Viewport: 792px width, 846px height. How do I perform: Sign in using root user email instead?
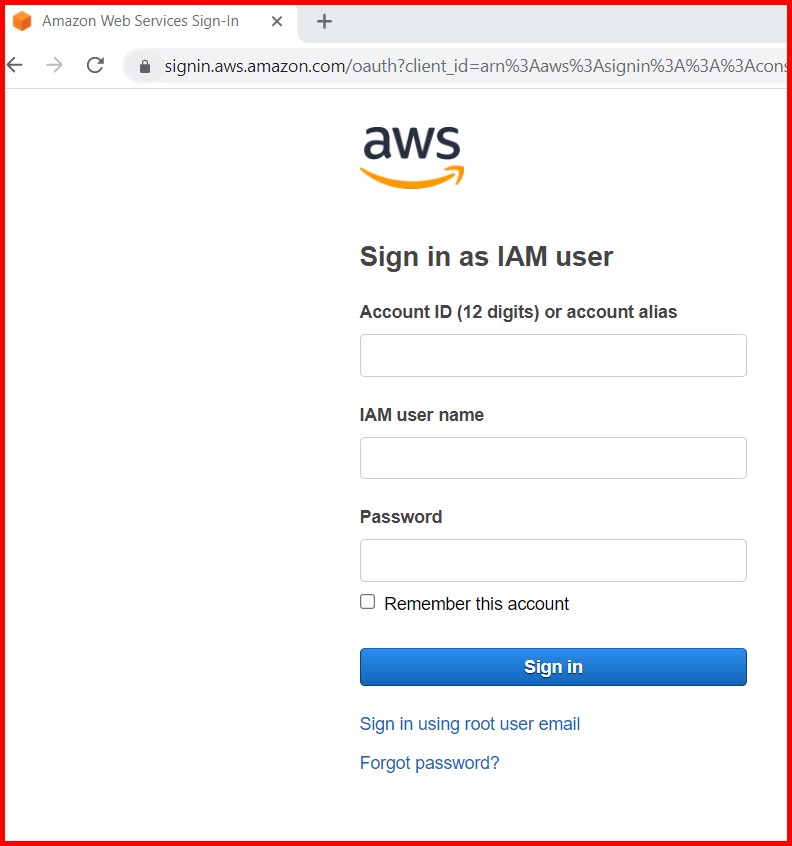coord(469,723)
